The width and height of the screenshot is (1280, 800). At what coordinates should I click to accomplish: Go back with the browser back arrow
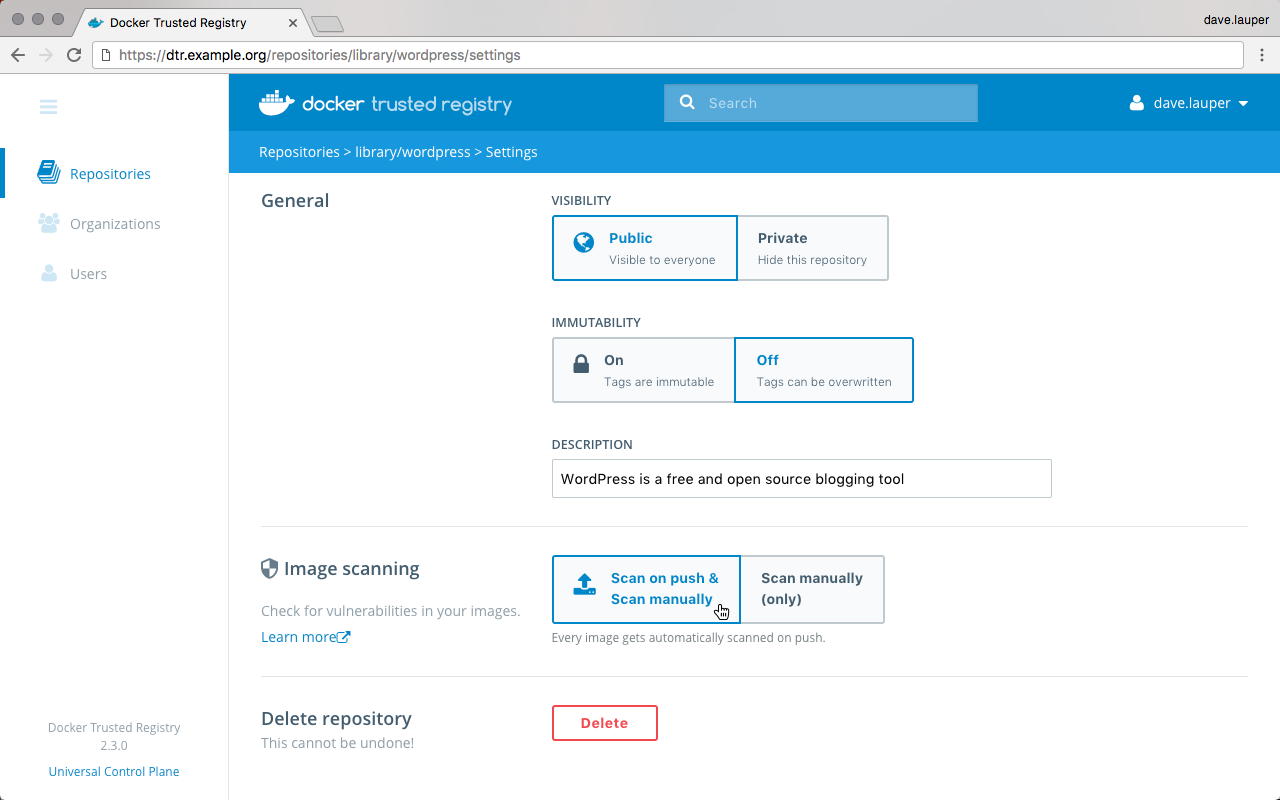tap(18, 55)
